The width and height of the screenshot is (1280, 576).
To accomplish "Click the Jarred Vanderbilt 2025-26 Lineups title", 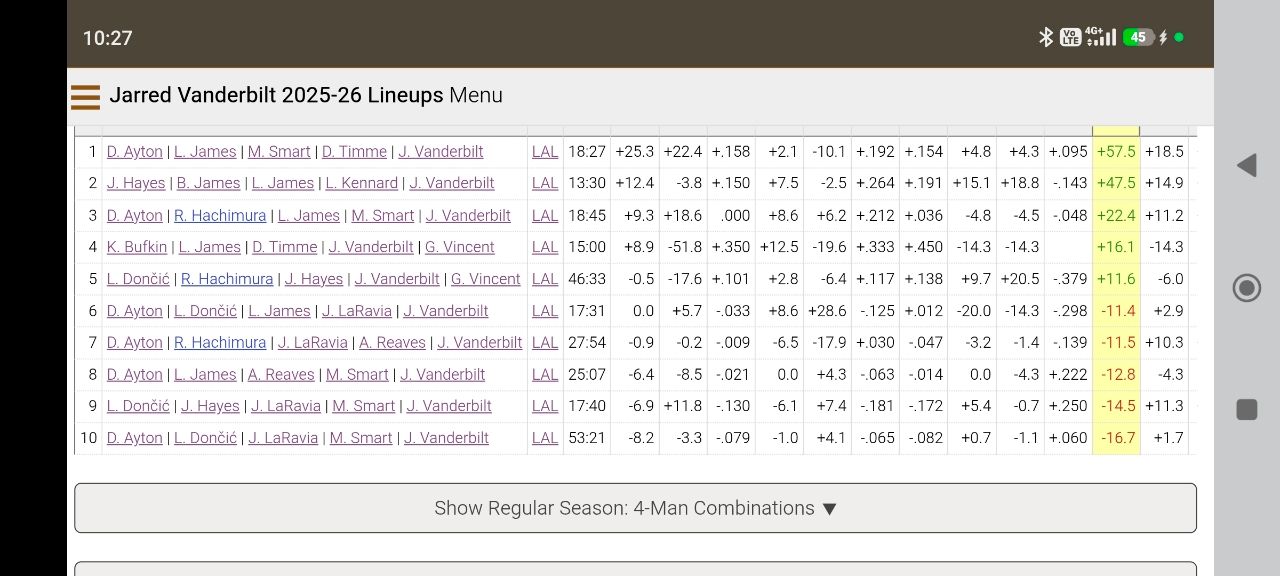I will tap(276, 96).
